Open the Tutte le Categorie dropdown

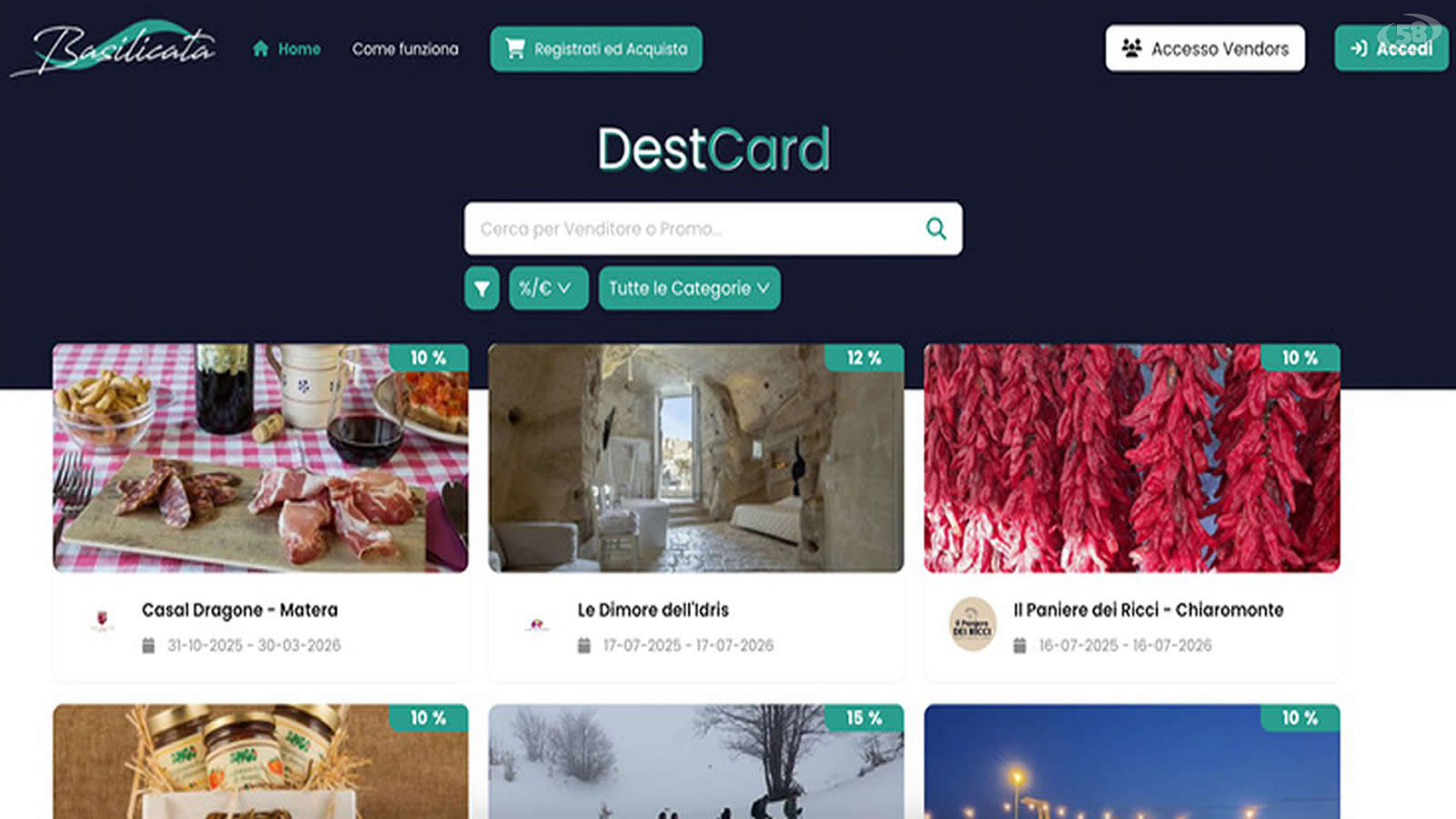tap(689, 288)
